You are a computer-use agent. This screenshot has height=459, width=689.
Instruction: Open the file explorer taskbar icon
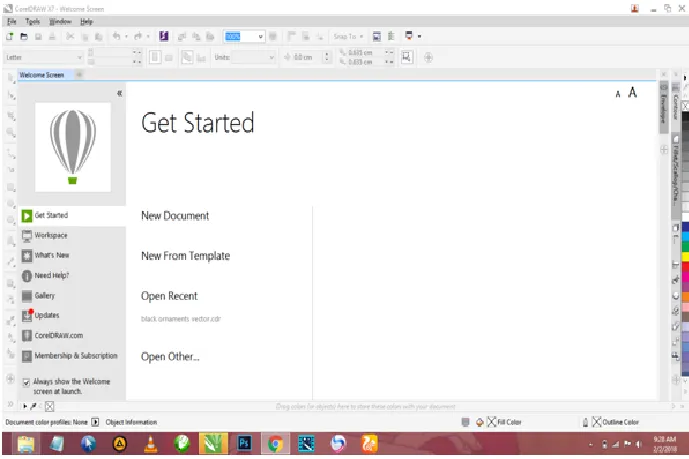[x=26, y=444]
